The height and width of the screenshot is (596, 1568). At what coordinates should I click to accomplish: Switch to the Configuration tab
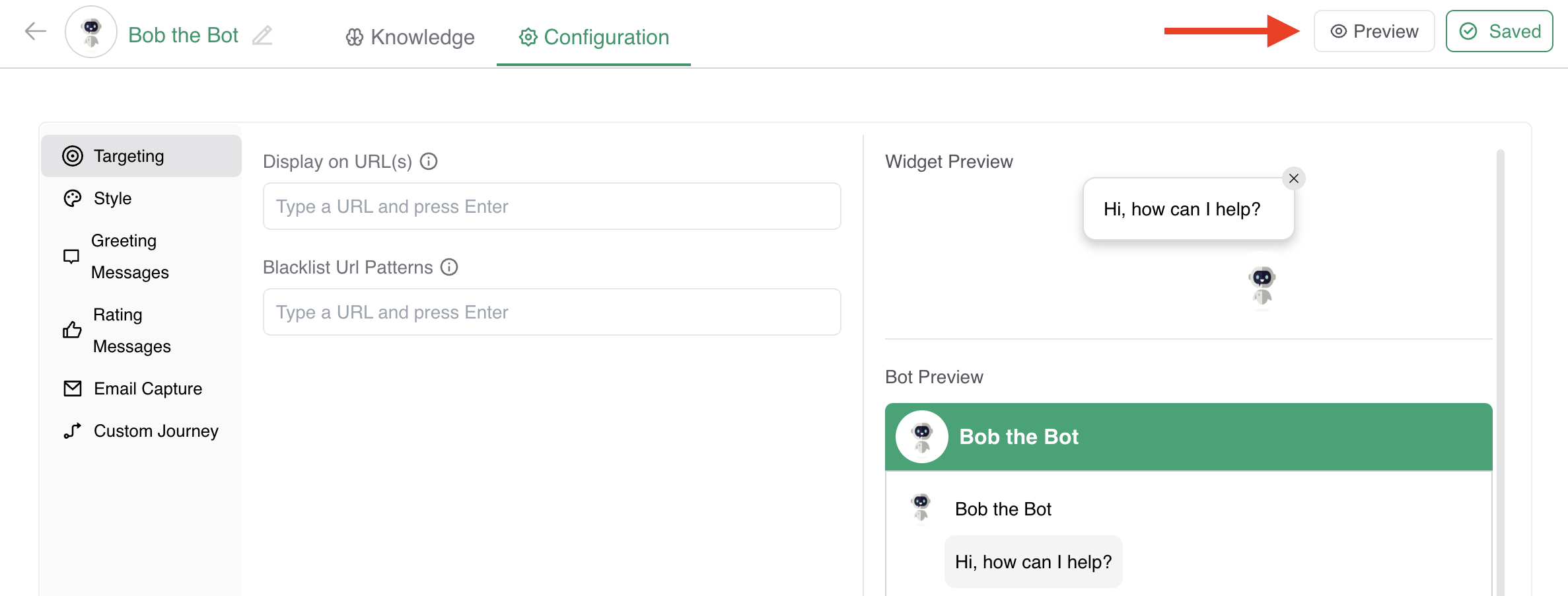[x=594, y=37]
